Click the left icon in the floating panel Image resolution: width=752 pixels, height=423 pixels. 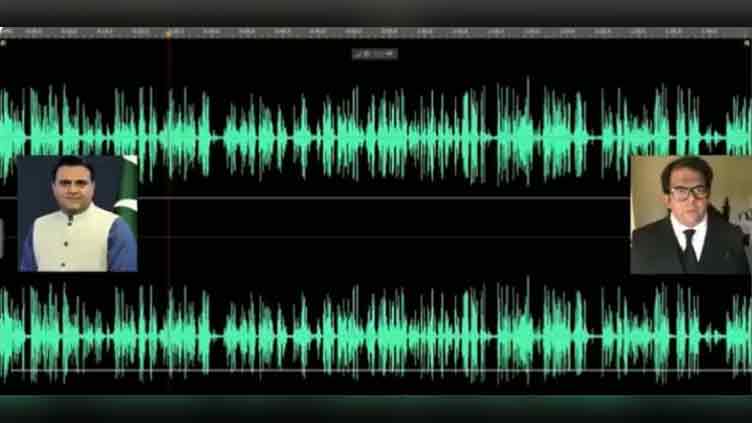point(359,53)
